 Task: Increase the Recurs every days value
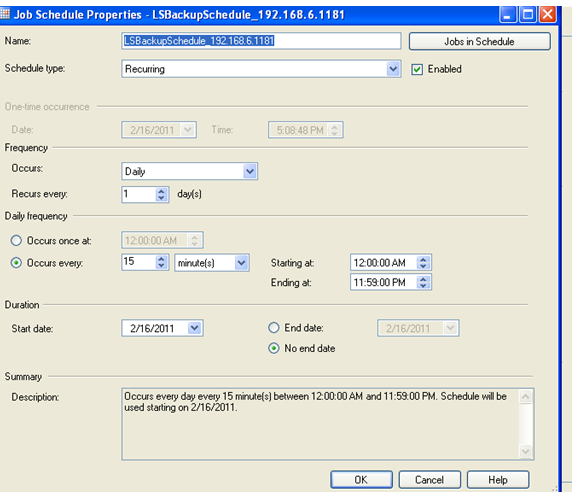(x=161, y=191)
